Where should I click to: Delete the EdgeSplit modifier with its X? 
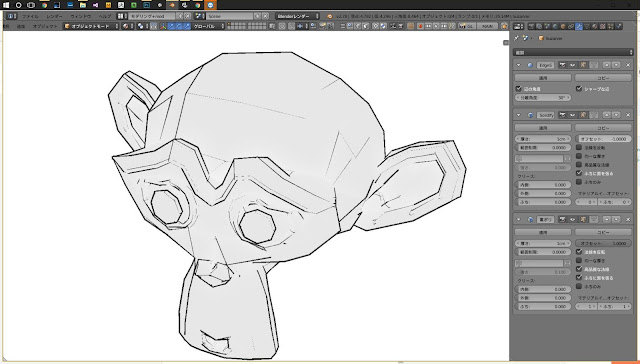628,65
